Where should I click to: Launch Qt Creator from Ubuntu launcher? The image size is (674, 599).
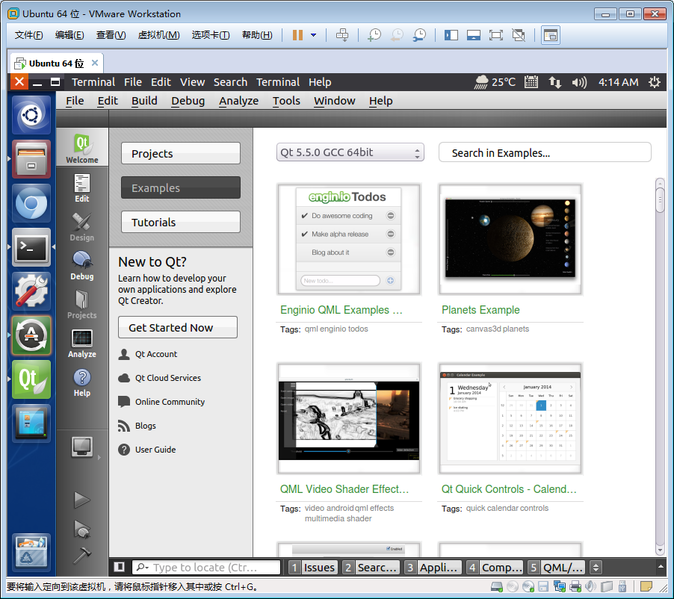pyautogui.click(x=31, y=380)
